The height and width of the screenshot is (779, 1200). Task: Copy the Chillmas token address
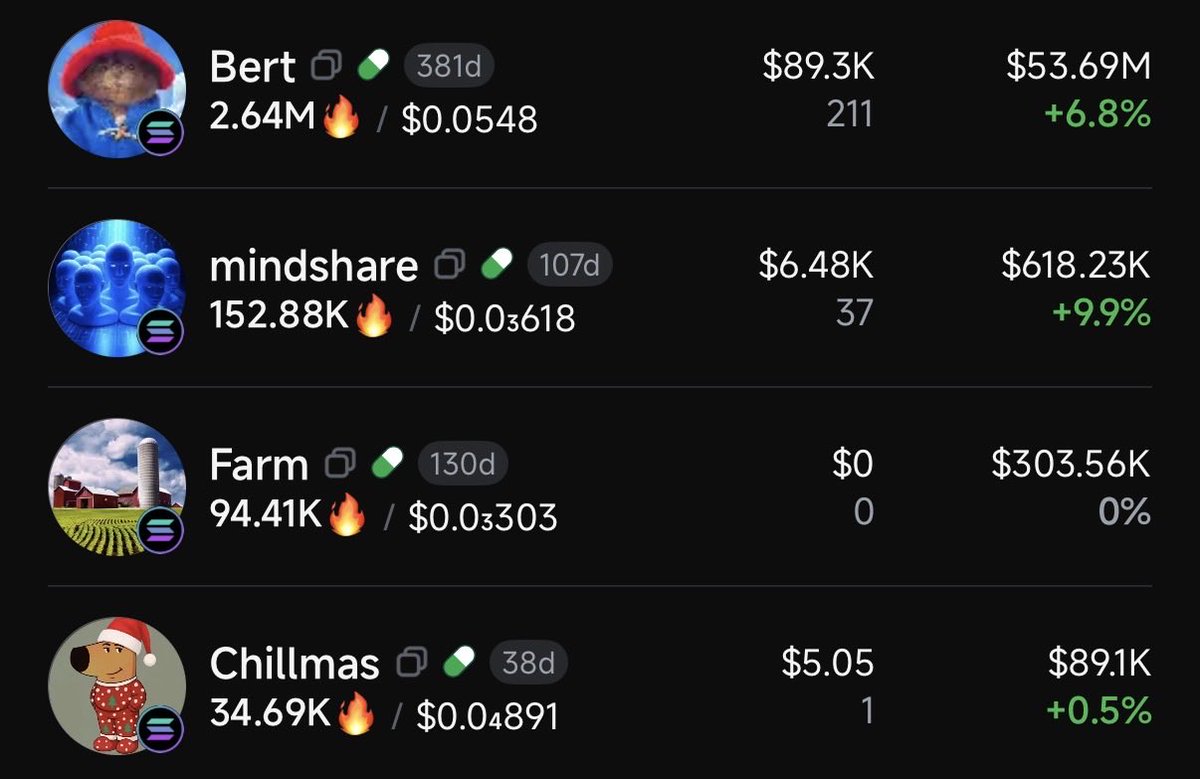(412, 662)
